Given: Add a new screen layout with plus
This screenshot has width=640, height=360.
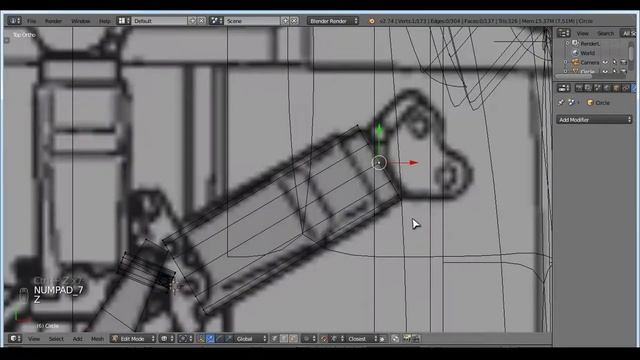Looking at the screenshot, I should click(x=192, y=20).
